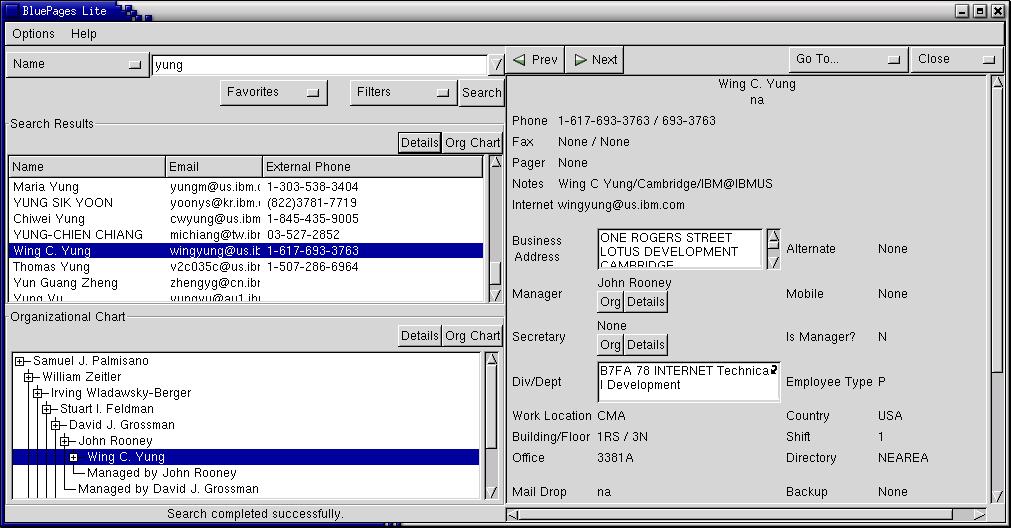Click Details button under Manager John Rooney
Image resolution: width=1011 pixels, height=528 pixels.
(645, 302)
